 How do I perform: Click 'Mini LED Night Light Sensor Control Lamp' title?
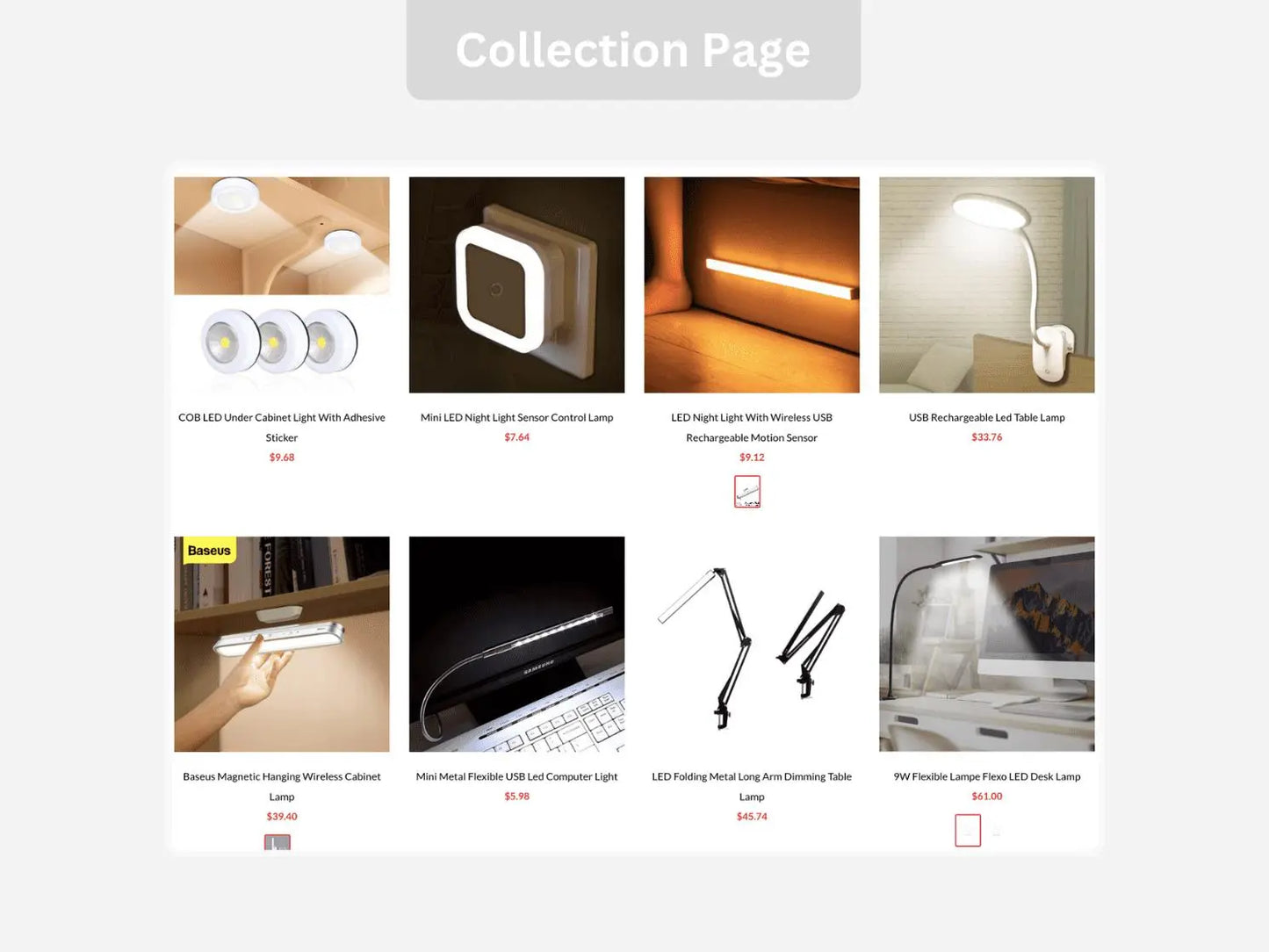(x=516, y=417)
